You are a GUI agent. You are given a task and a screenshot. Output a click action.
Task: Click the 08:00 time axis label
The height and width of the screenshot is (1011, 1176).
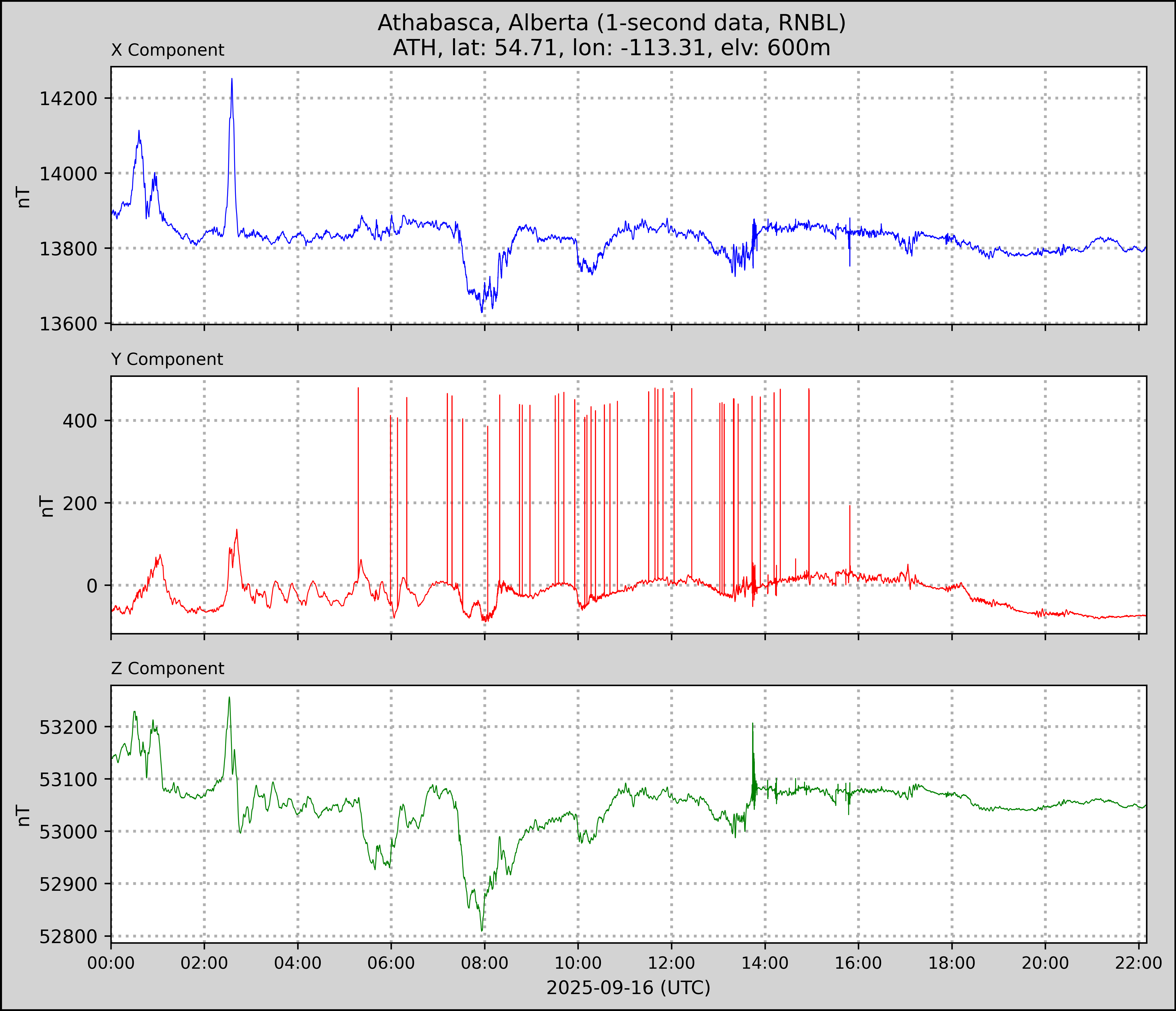pos(485,963)
